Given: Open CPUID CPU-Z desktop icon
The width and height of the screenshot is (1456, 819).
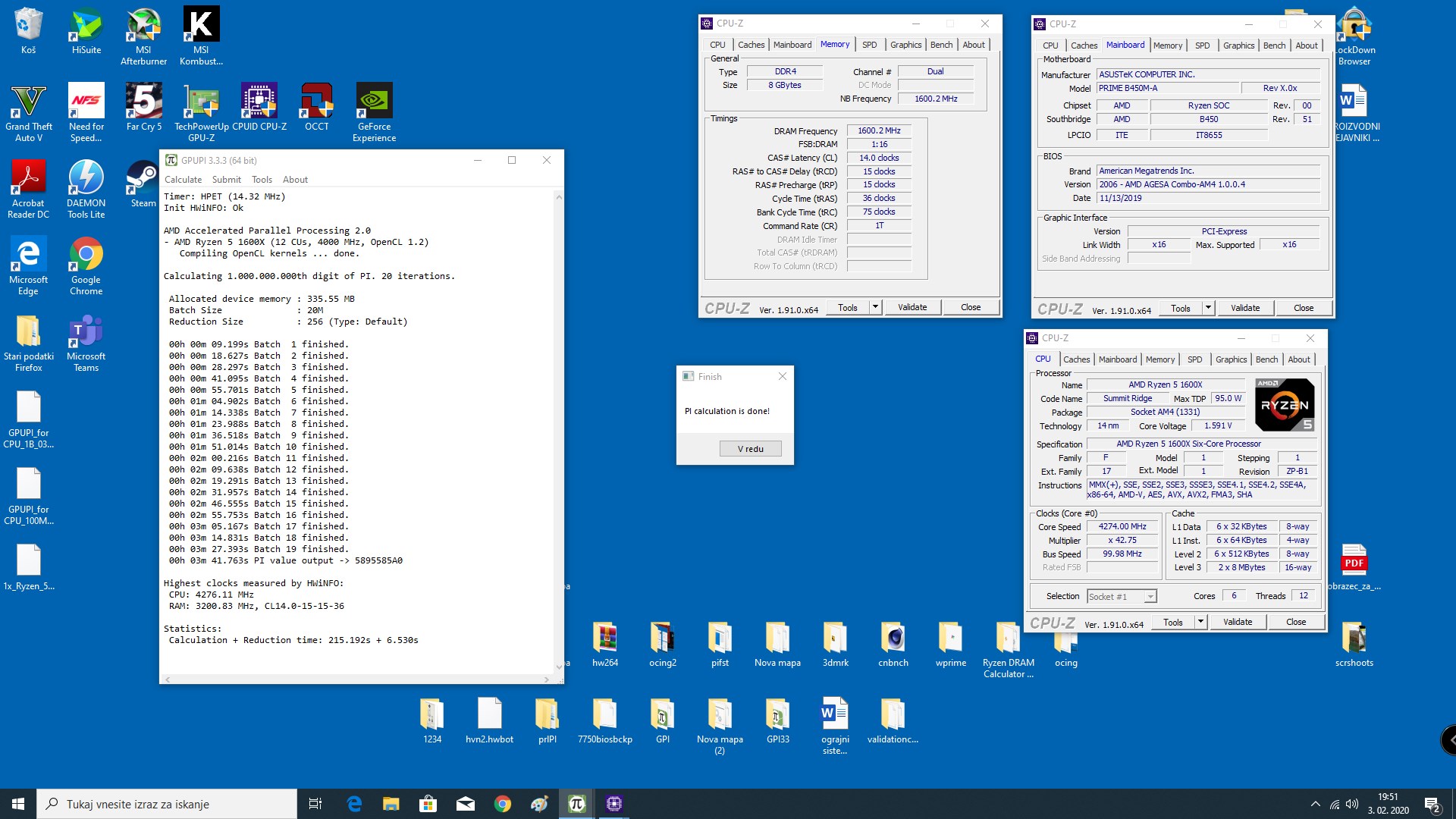Looking at the screenshot, I should click(x=259, y=107).
